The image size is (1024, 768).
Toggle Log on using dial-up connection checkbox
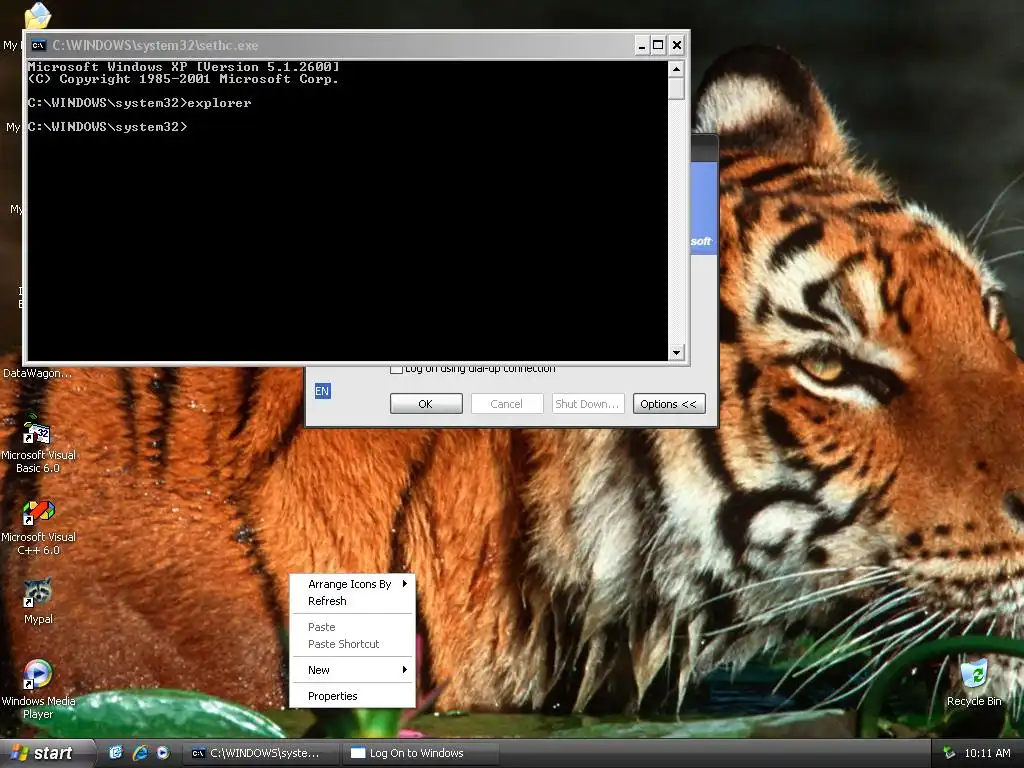396,370
